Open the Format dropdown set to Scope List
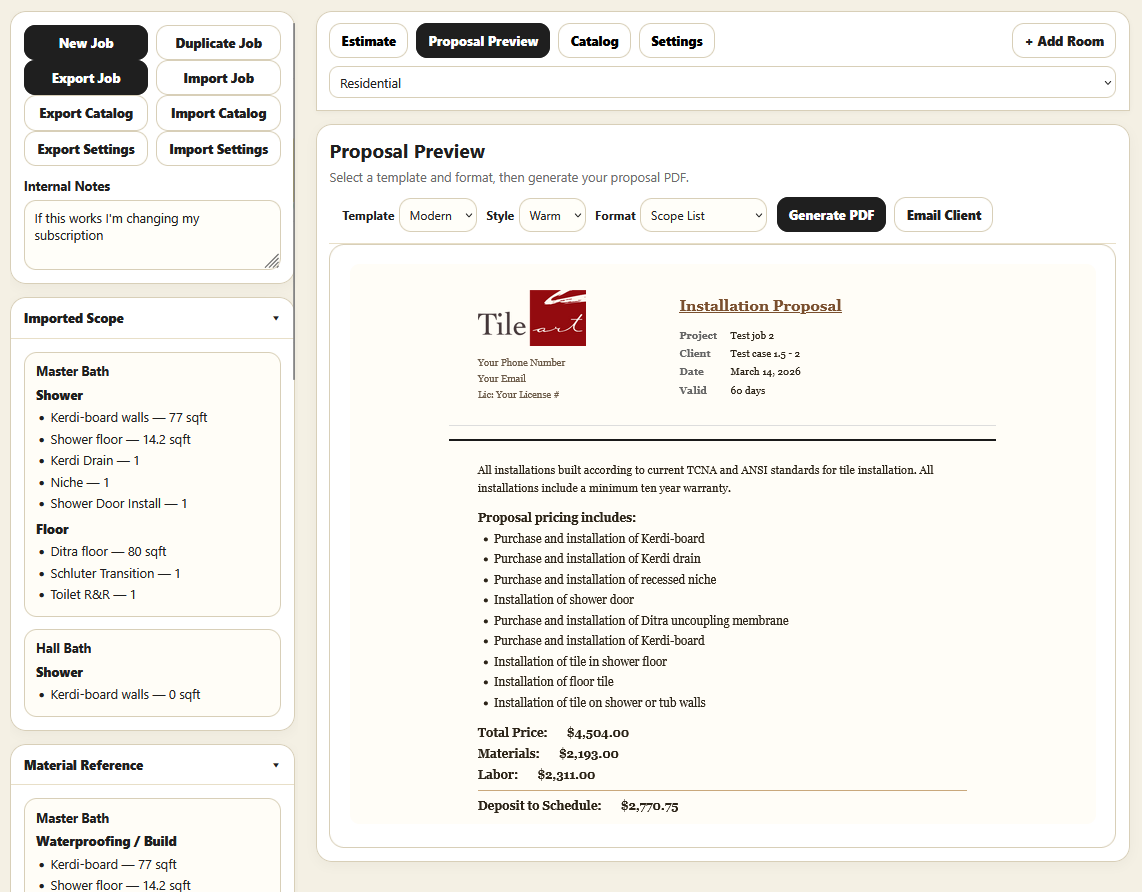Image resolution: width=1142 pixels, height=892 pixels. pyautogui.click(x=703, y=214)
